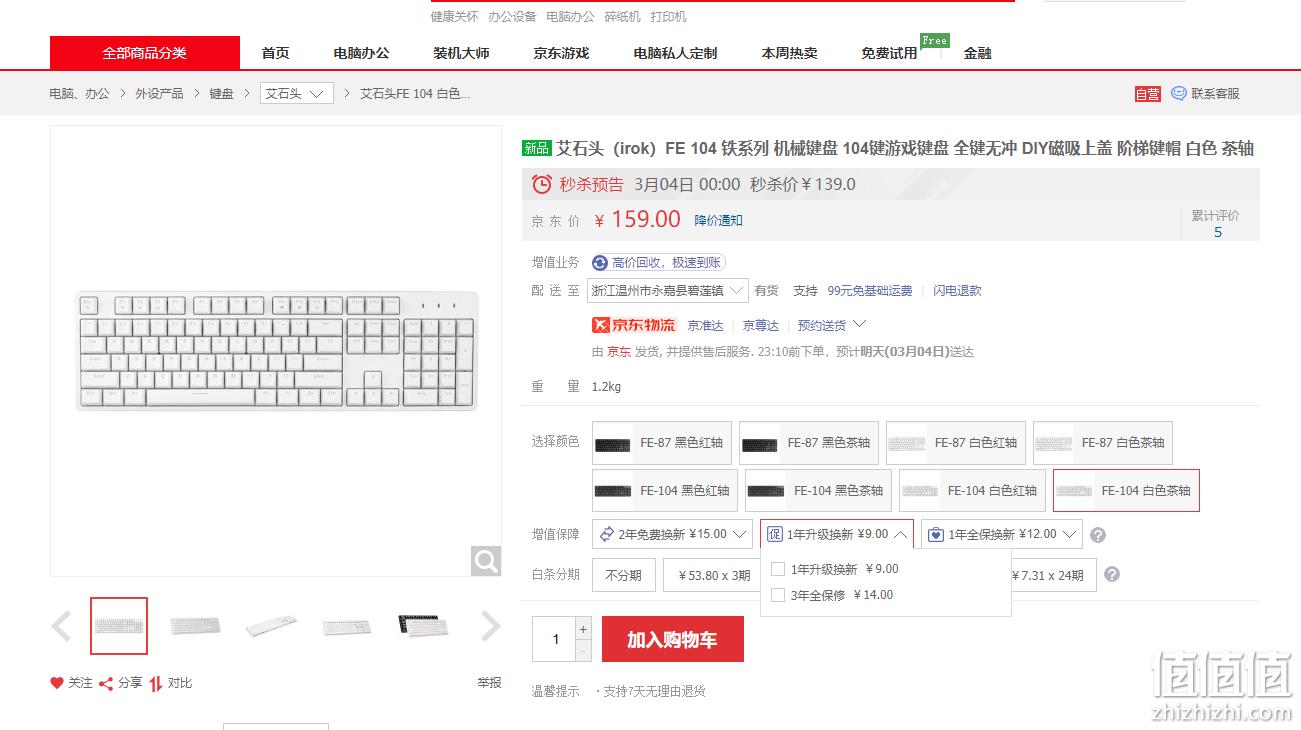Click the 自营 red badge
This screenshot has height=730, width=1301.
coord(1148,94)
